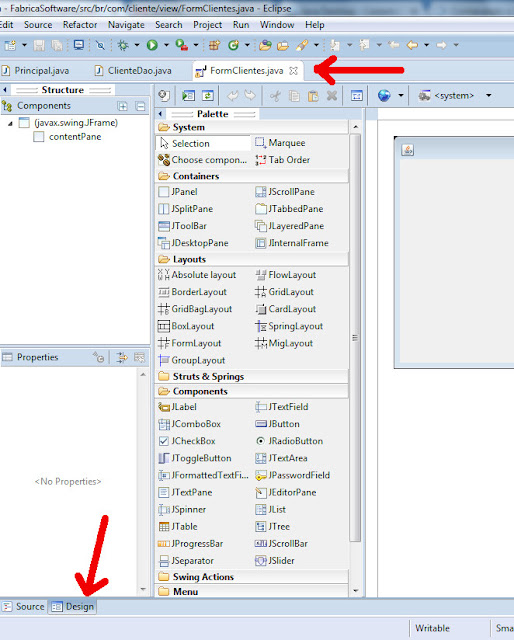Viewport: 514px width, 640px height.
Task: Select GridBagLayout in the Palette
Action: click(x=195, y=309)
